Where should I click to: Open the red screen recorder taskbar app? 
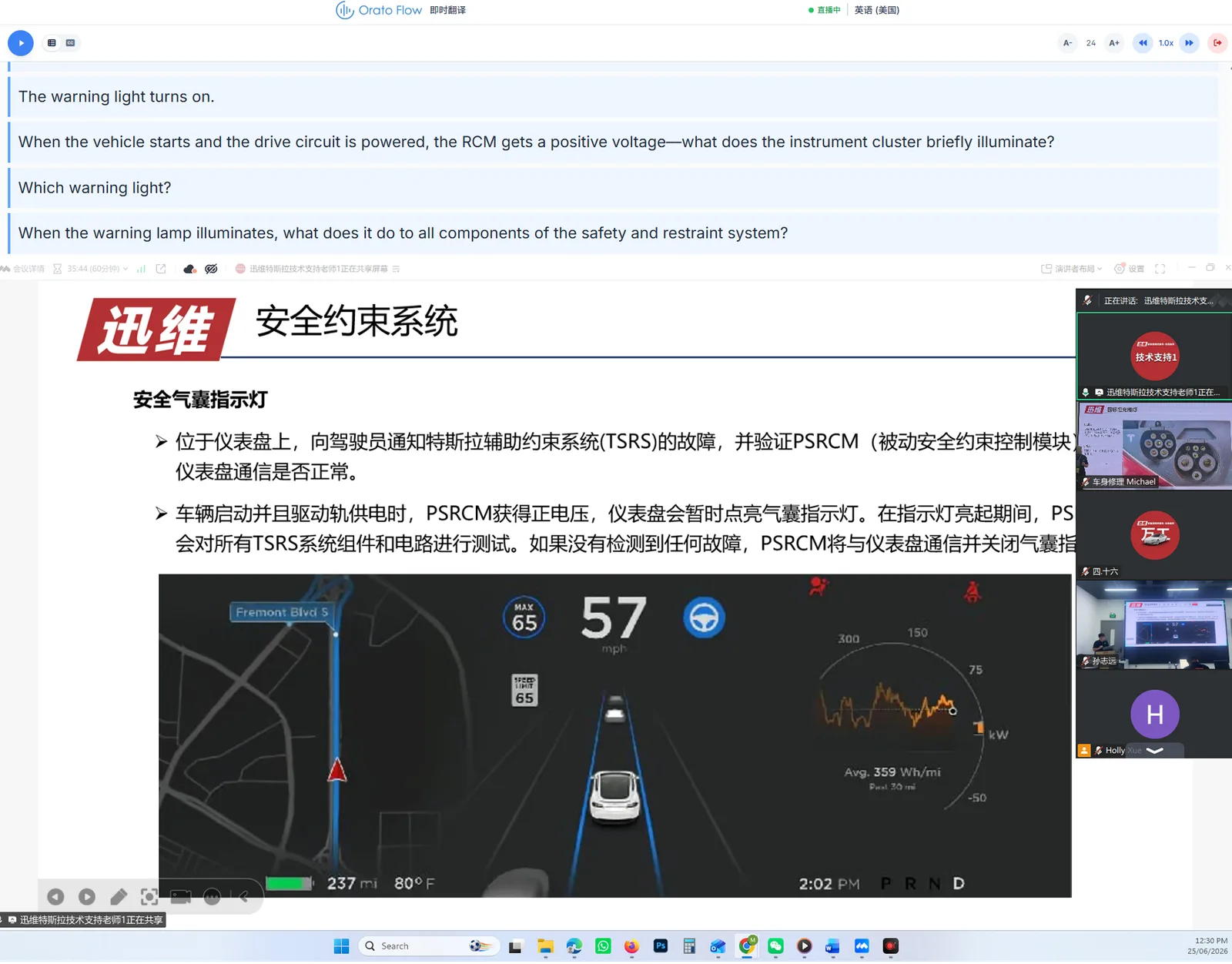(x=891, y=946)
